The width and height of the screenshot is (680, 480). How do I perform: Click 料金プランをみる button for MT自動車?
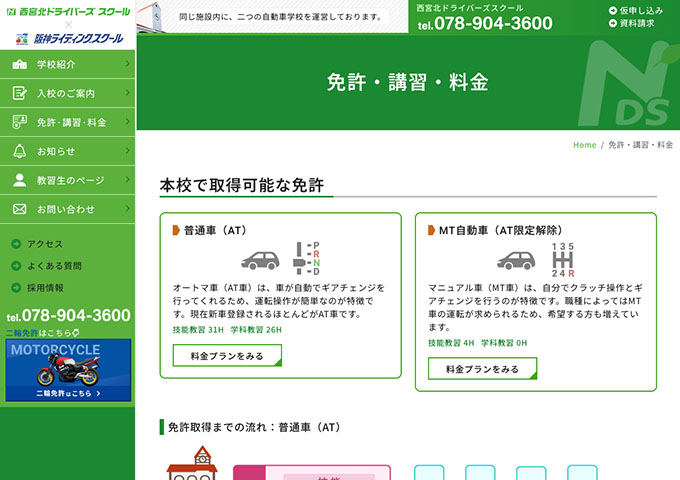pos(483,369)
